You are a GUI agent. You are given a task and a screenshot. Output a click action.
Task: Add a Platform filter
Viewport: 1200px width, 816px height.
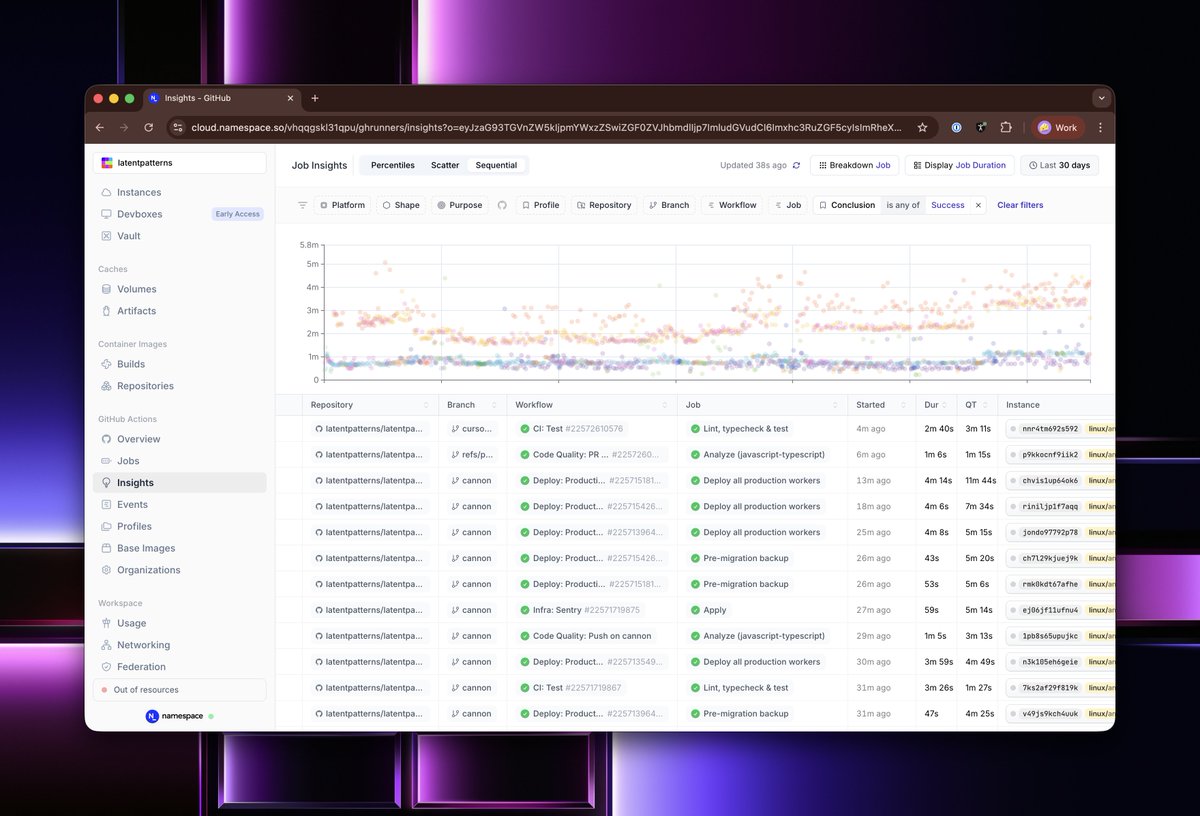click(x=342, y=205)
